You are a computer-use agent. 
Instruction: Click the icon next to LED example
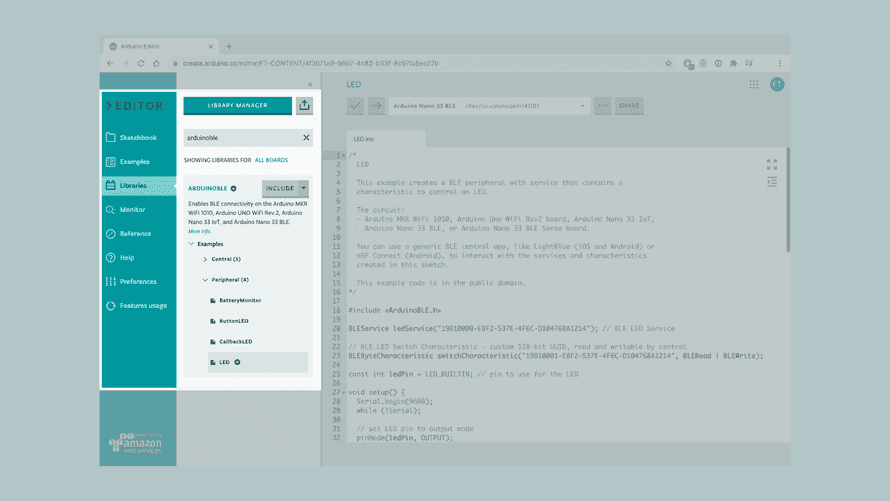tap(237, 362)
